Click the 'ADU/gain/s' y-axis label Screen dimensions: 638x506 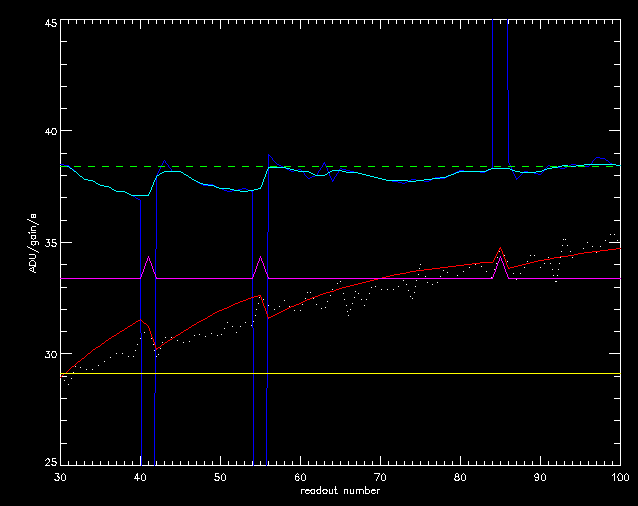pyautogui.click(x=33, y=242)
